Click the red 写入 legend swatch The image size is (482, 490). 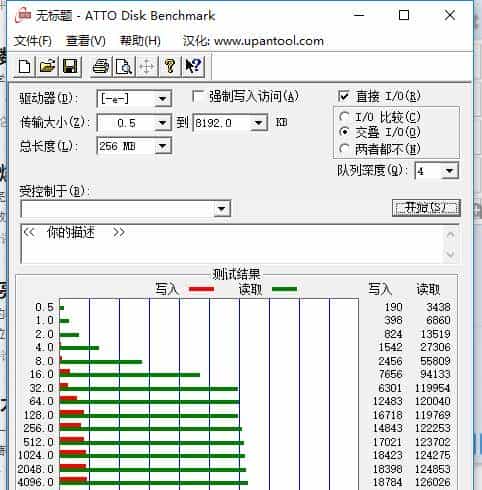(x=201, y=289)
